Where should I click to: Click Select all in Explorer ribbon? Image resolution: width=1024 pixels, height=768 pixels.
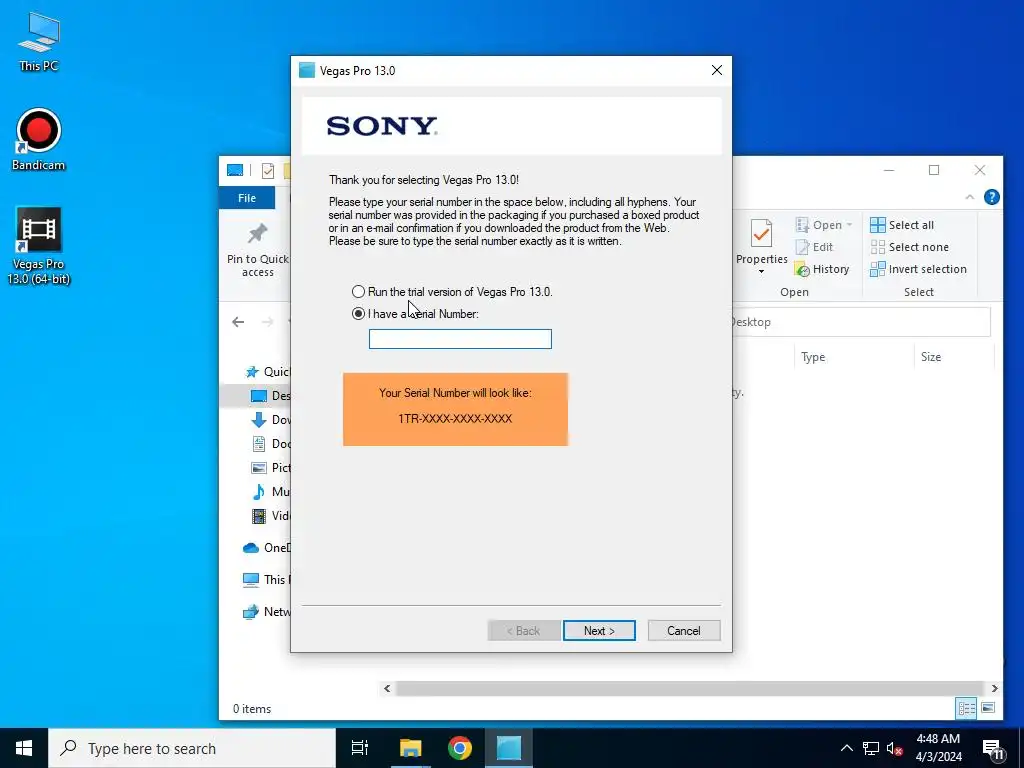click(902, 225)
